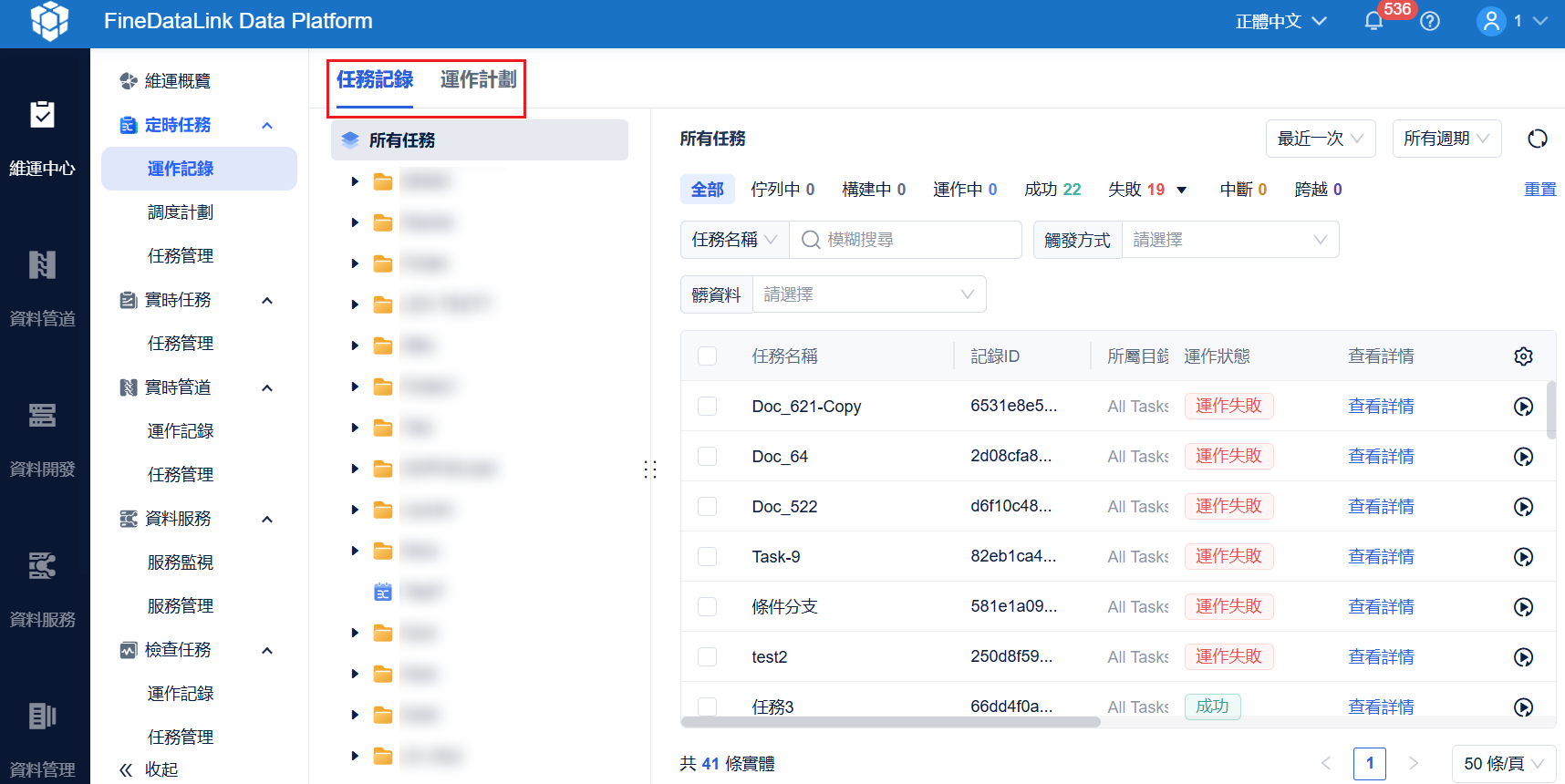The width and height of the screenshot is (1565, 784).
Task: Check the 條件分支 row checkbox
Action: [707, 606]
